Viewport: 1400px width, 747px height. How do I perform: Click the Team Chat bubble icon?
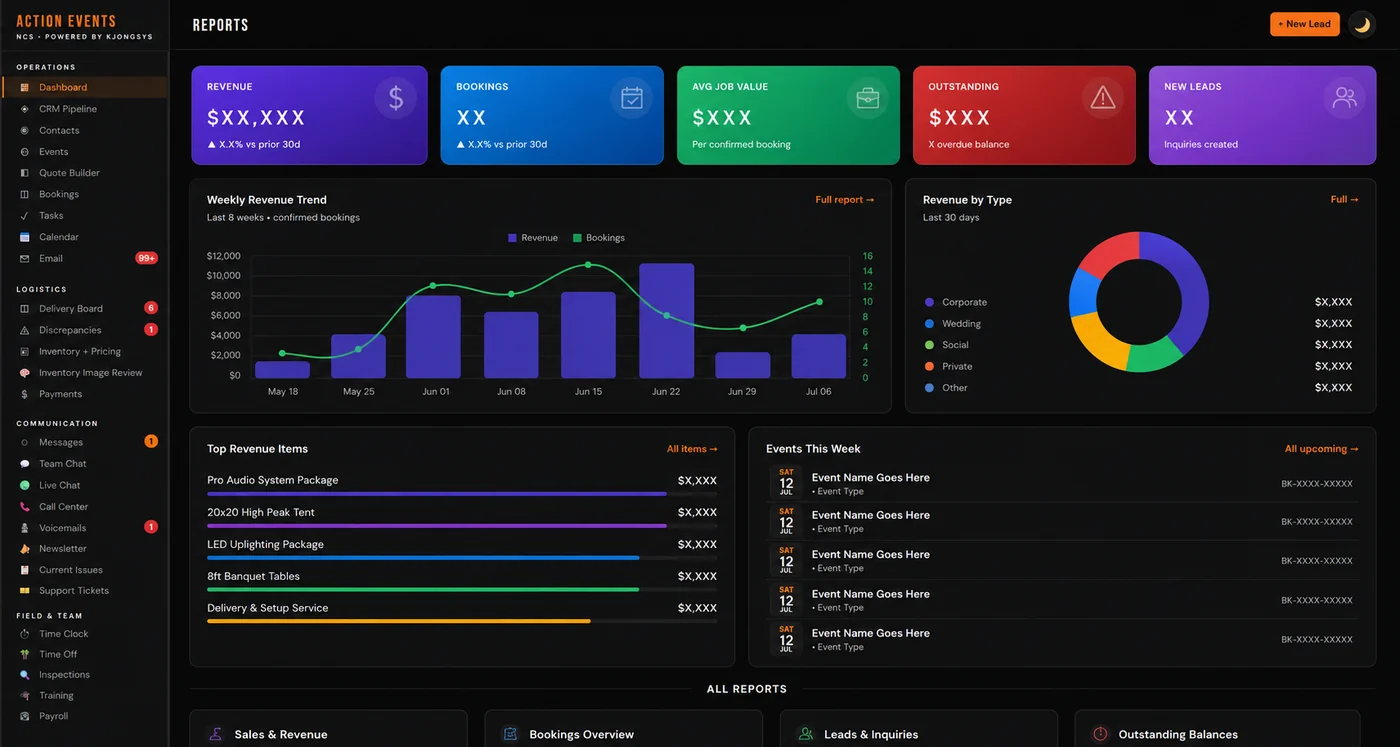[25, 464]
